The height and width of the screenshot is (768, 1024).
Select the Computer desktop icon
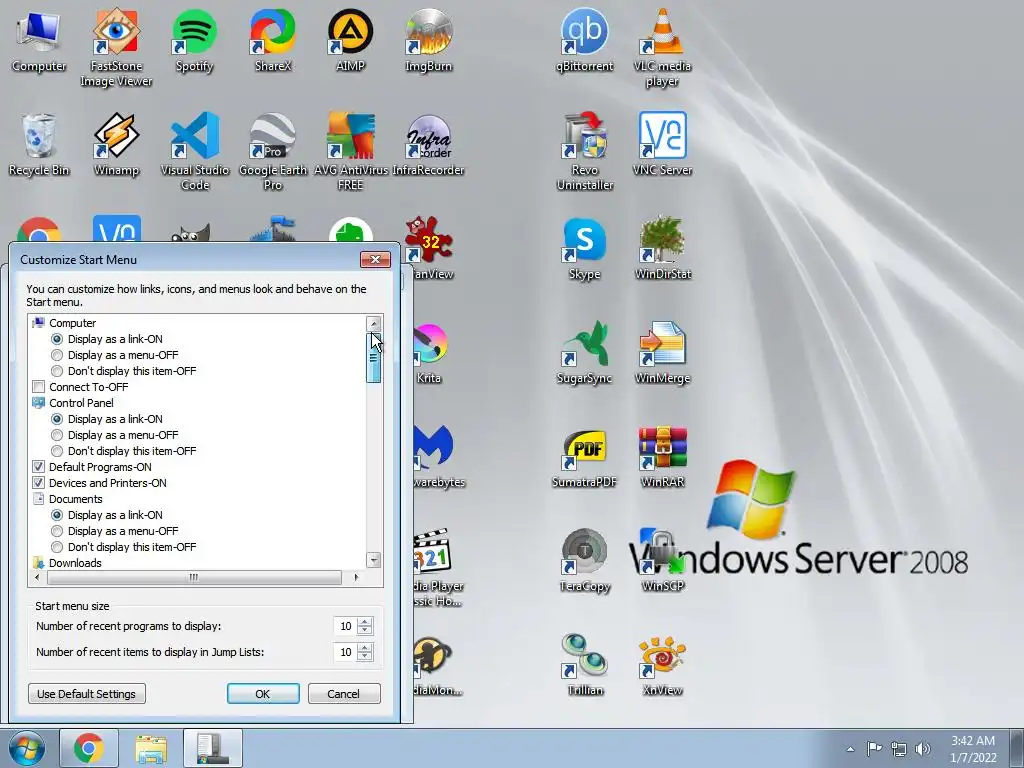39,40
